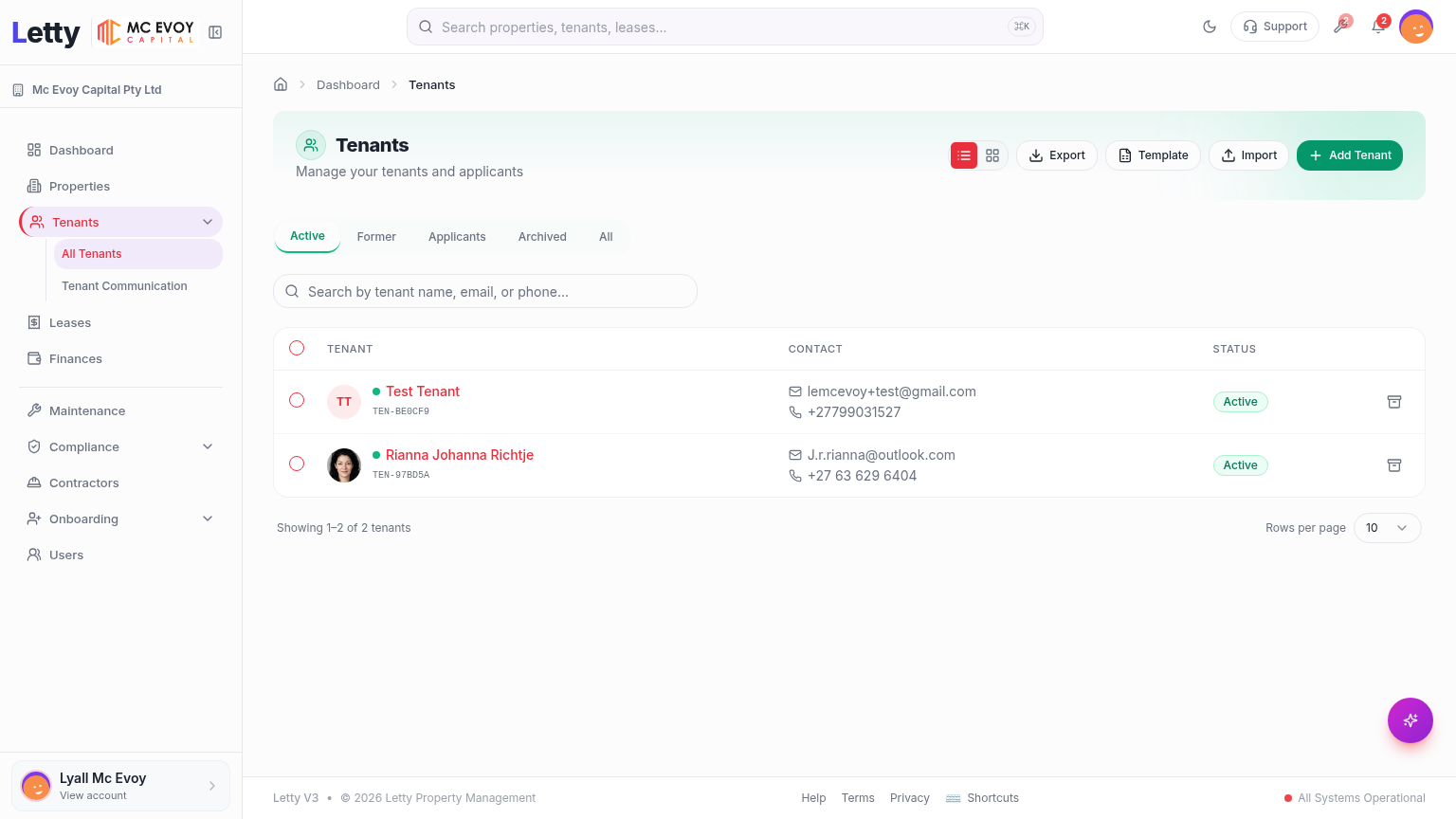
Task: Select the Test Tenant row checkbox
Action: [297, 400]
